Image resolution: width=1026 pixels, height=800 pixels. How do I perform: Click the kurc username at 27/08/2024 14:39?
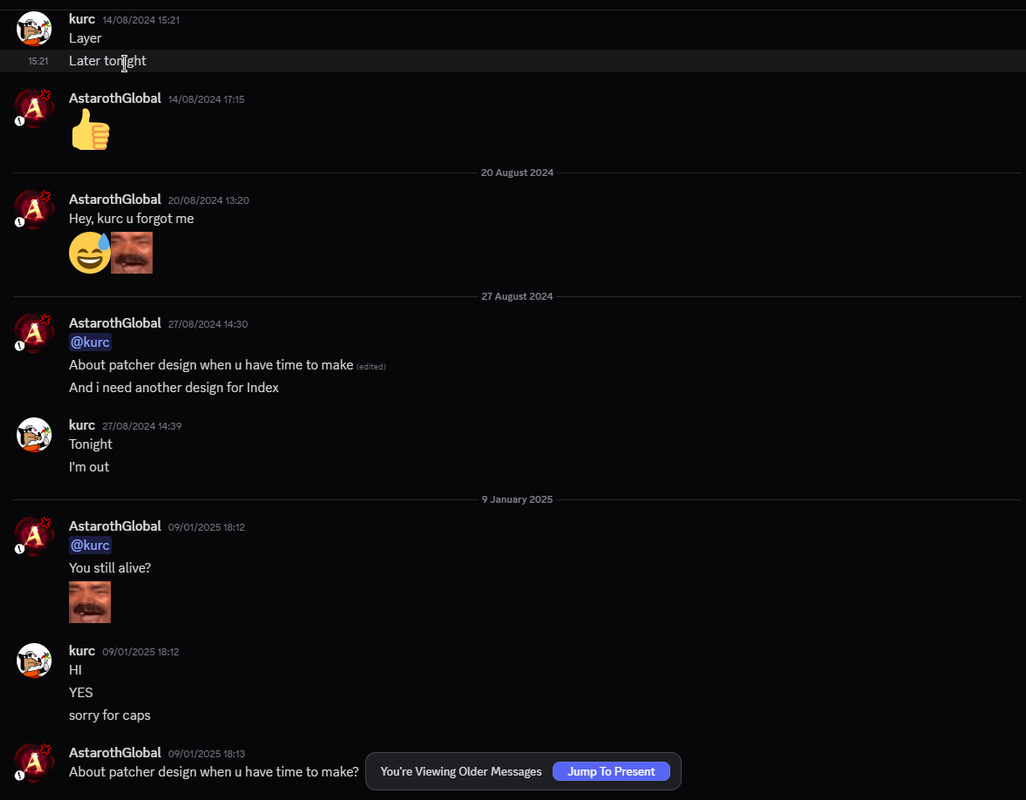(x=82, y=425)
